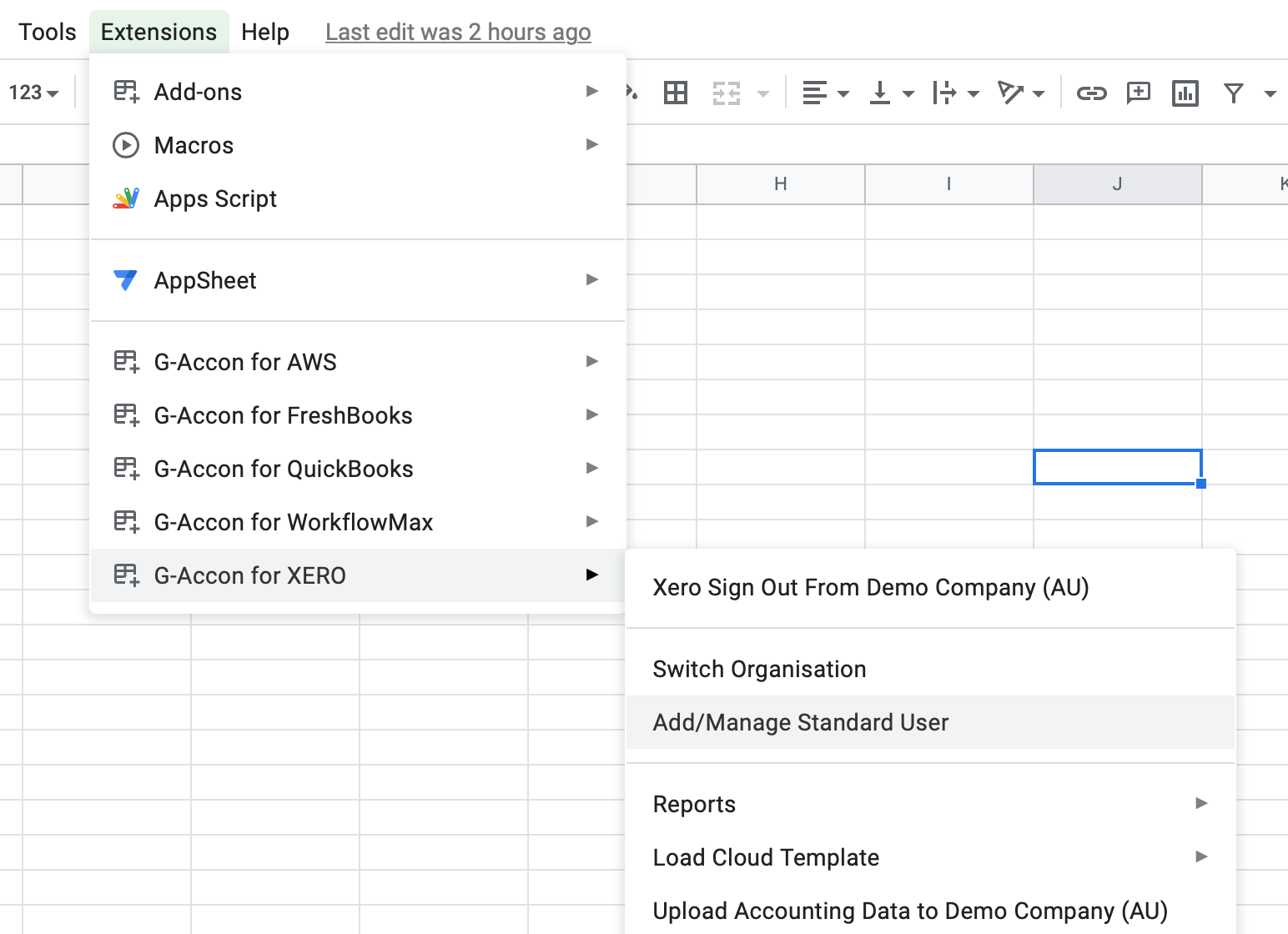Click the Insert comment icon
This screenshot has width=1288, height=934.
coord(1138,93)
